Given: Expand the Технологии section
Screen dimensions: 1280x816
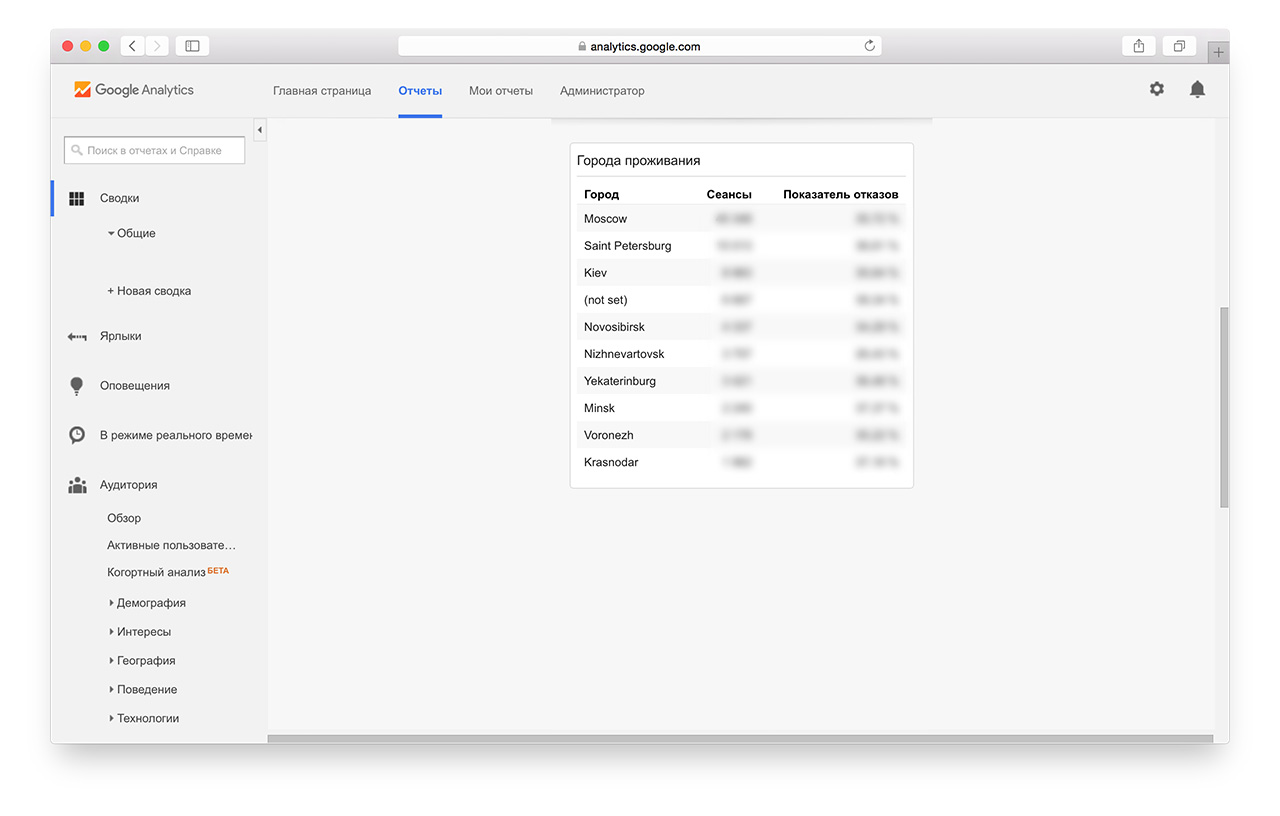Looking at the screenshot, I should pyautogui.click(x=147, y=719).
